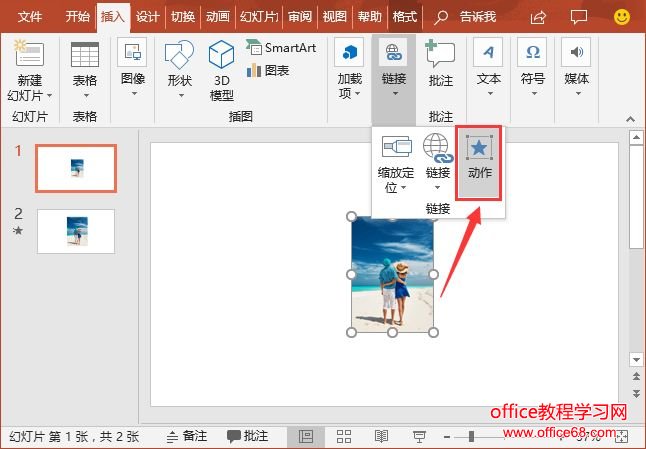
Task: Go to next slide double-arrow button
Action: (x=636, y=393)
